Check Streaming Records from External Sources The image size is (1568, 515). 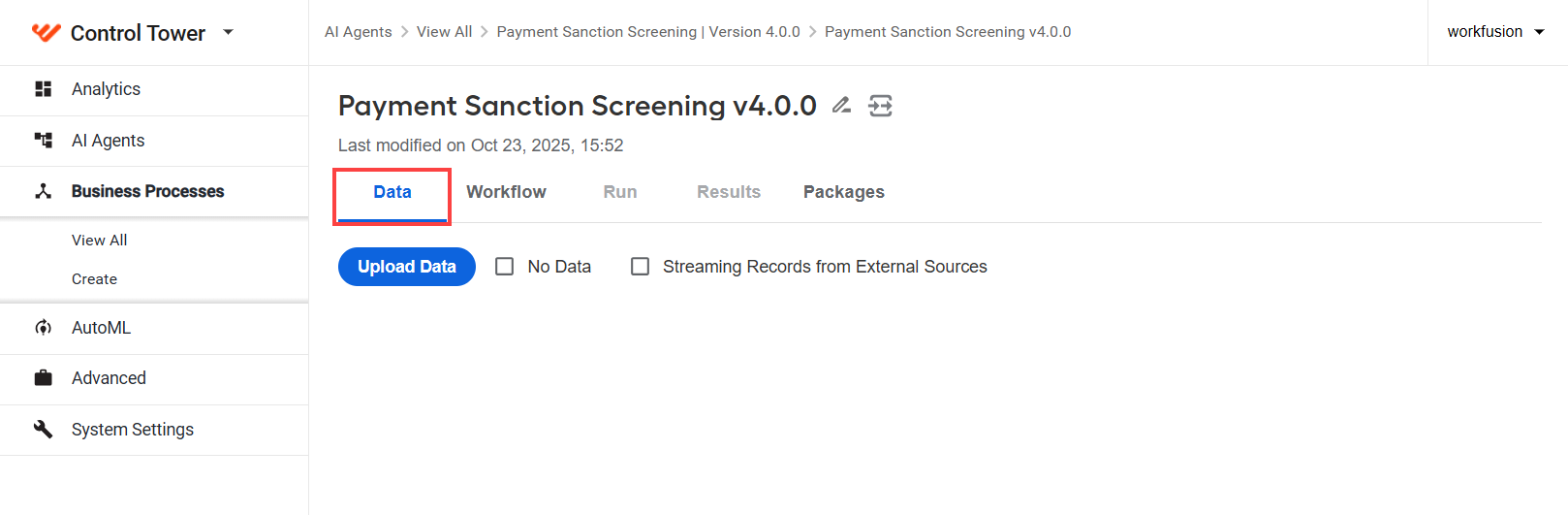pos(640,267)
